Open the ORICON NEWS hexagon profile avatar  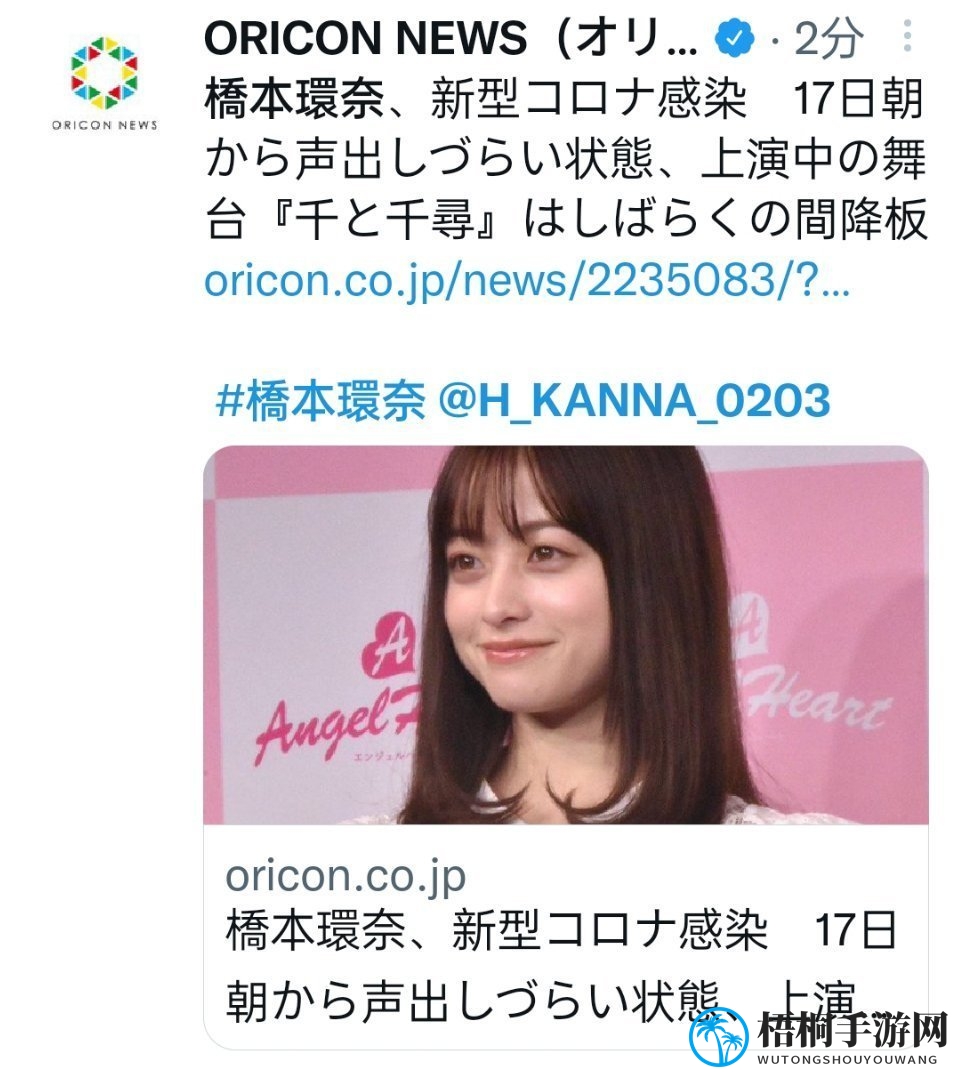104,73
